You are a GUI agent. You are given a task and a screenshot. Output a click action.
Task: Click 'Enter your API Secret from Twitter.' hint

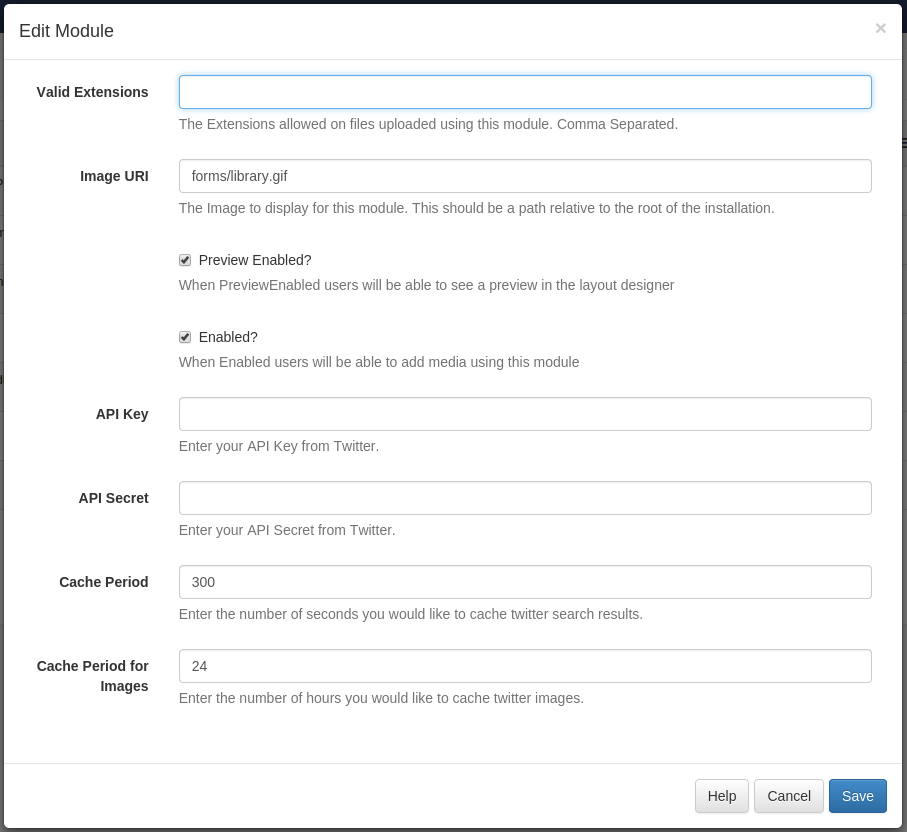(x=287, y=530)
